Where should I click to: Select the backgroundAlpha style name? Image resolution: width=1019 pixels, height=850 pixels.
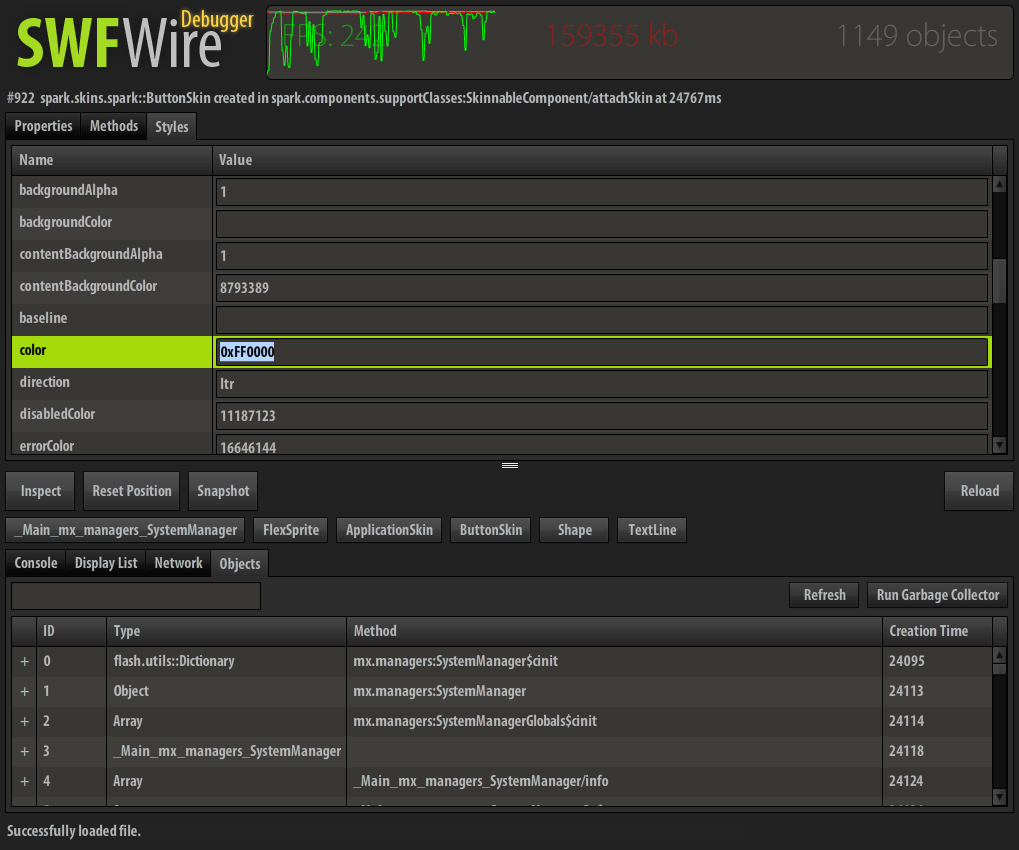(x=68, y=190)
